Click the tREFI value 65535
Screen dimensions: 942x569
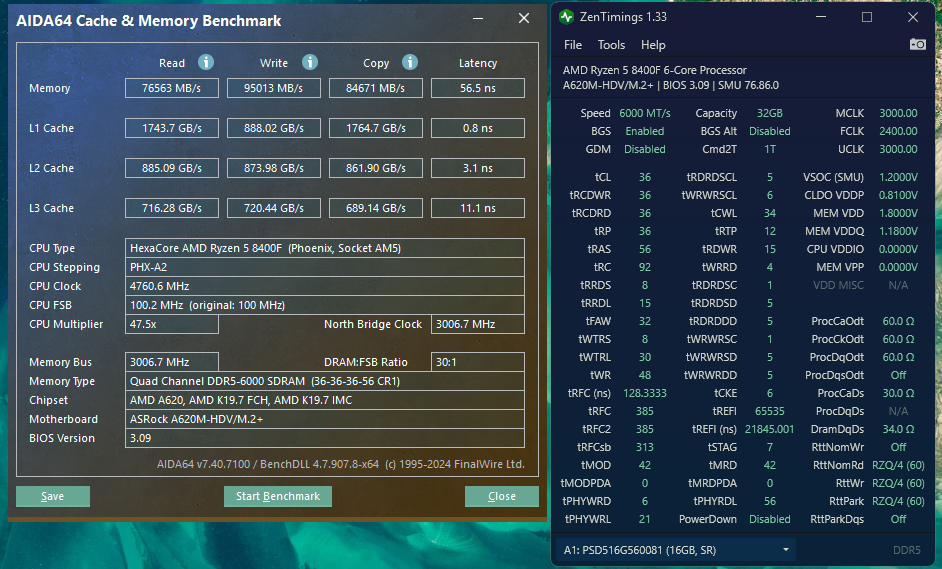click(x=770, y=411)
